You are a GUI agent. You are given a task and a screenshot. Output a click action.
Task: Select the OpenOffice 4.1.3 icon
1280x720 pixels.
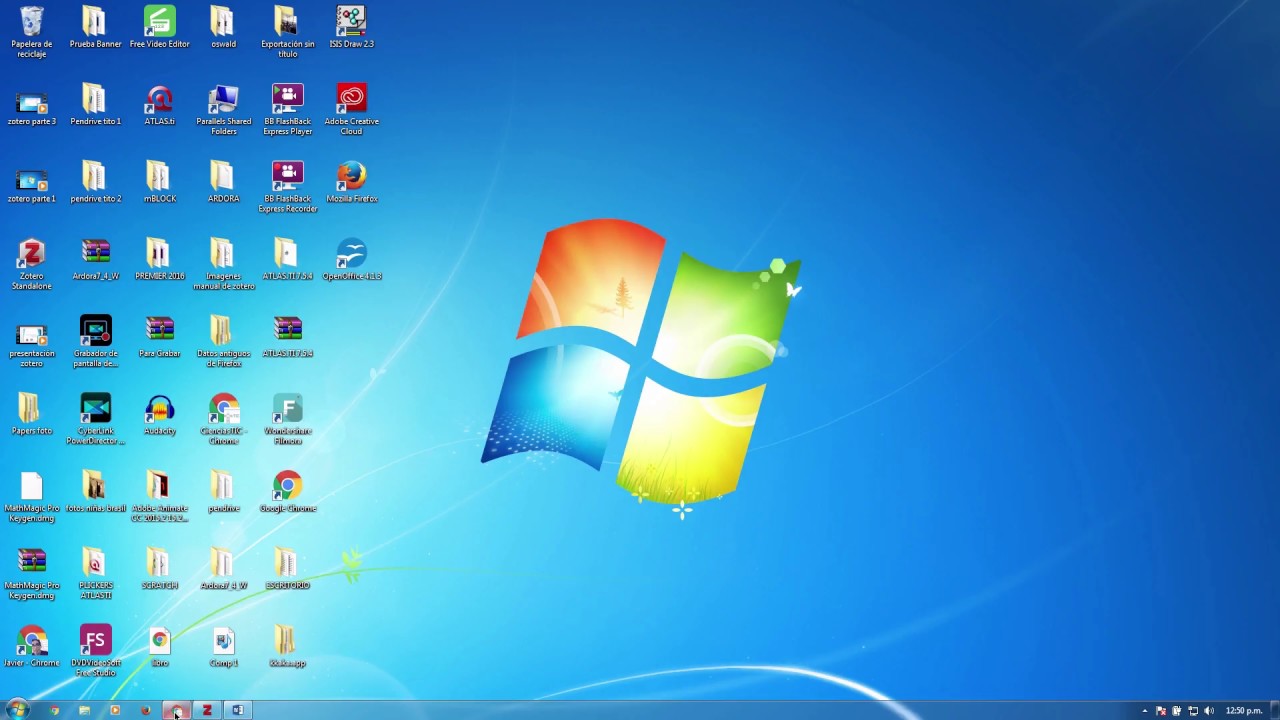pyautogui.click(x=351, y=260)
